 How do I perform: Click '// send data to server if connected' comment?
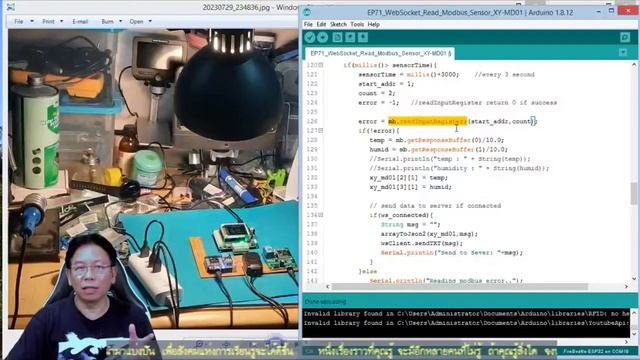pos(435,206)
